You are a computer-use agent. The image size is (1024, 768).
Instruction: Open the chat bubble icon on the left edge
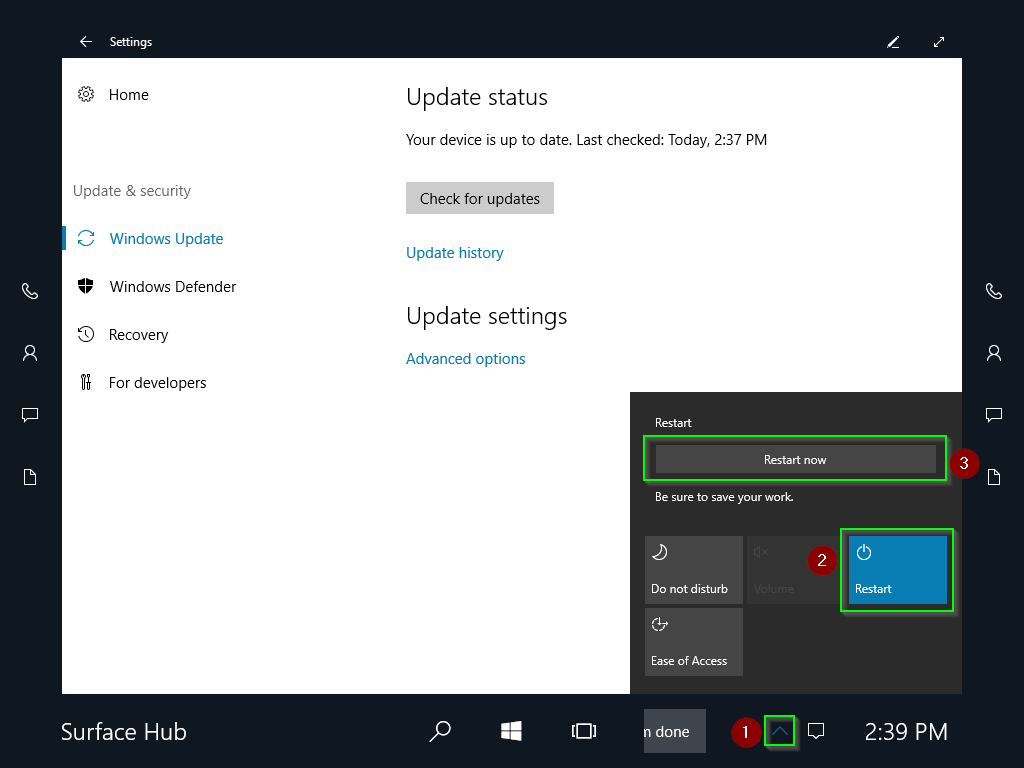[x=30, y=415]
